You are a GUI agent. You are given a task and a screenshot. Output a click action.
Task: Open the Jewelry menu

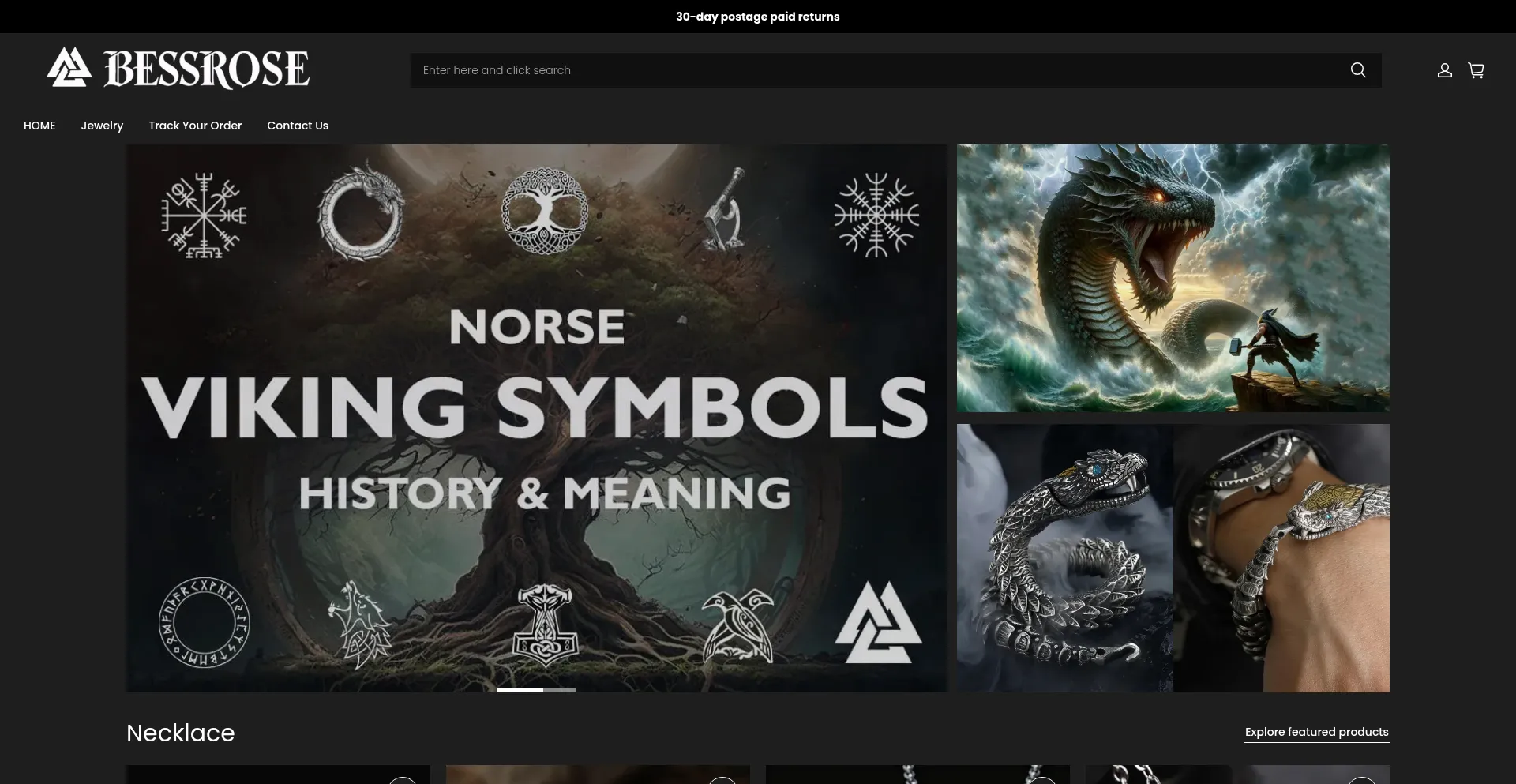click(102, 126)
